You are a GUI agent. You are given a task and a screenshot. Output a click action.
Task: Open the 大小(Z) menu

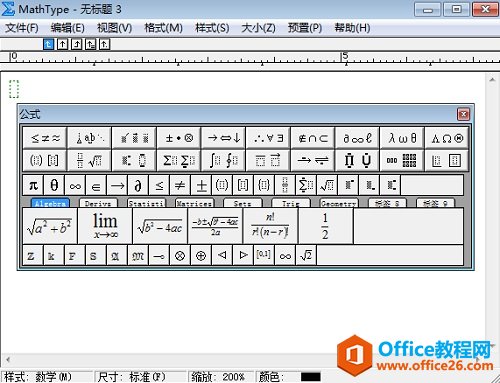click(258, 28)
